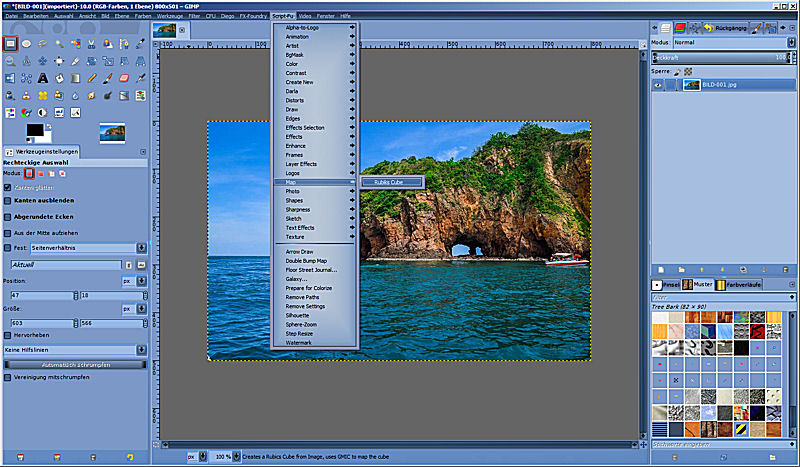
Task: Select the Zoom magnifier tool
Action: tap(10, 61)
